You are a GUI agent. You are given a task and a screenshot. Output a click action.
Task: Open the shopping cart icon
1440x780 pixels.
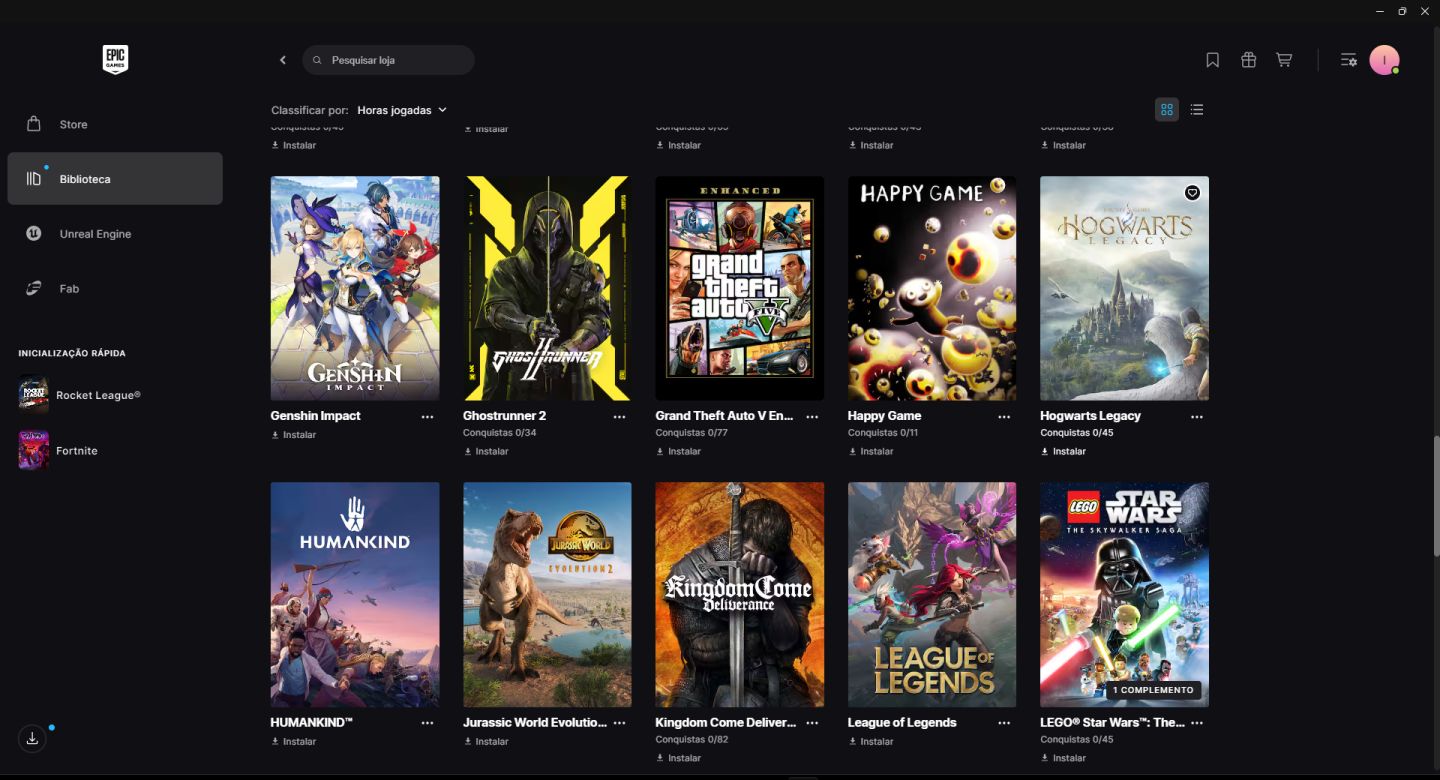[x=1284, y=60]
